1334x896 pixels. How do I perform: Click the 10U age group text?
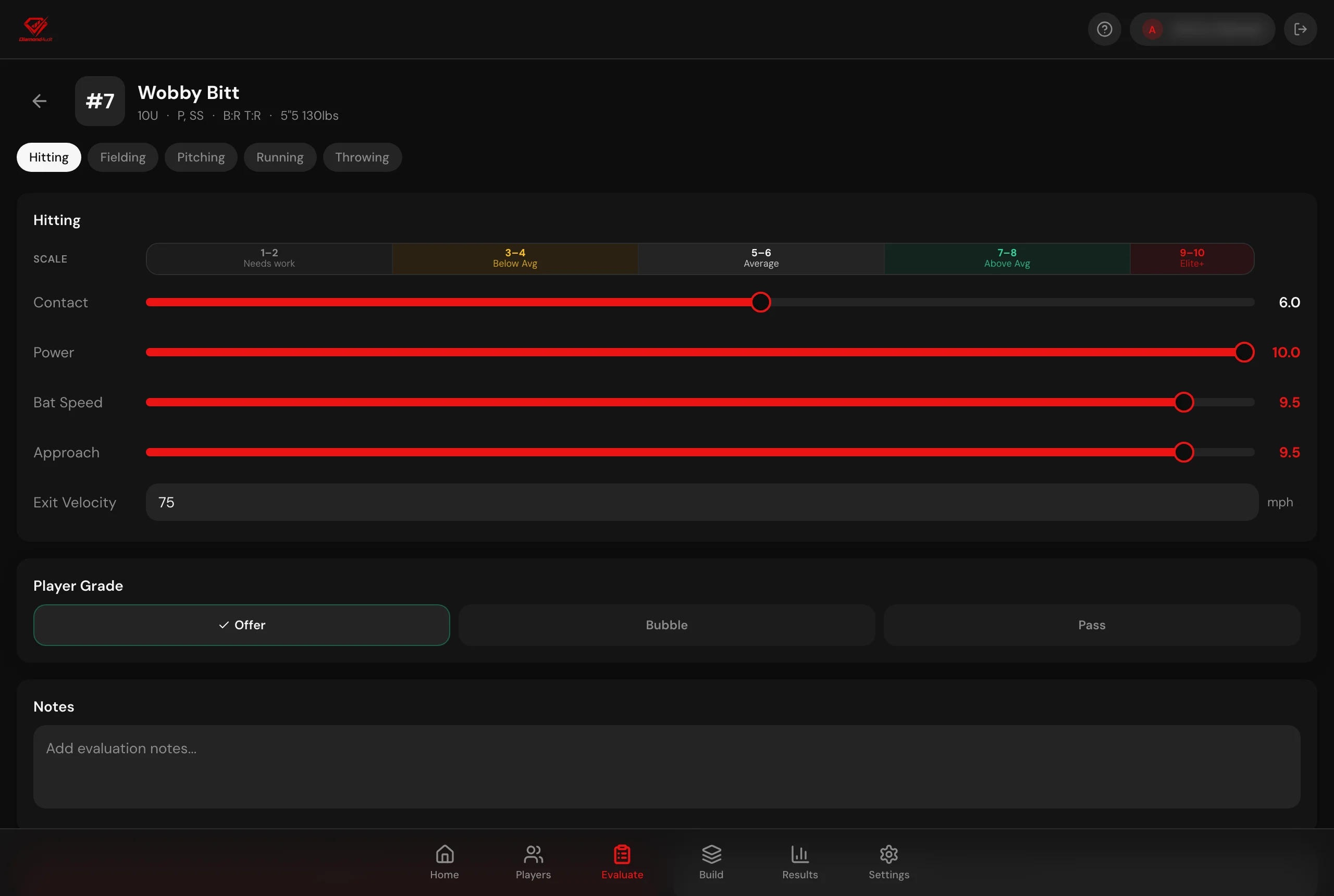147,116
